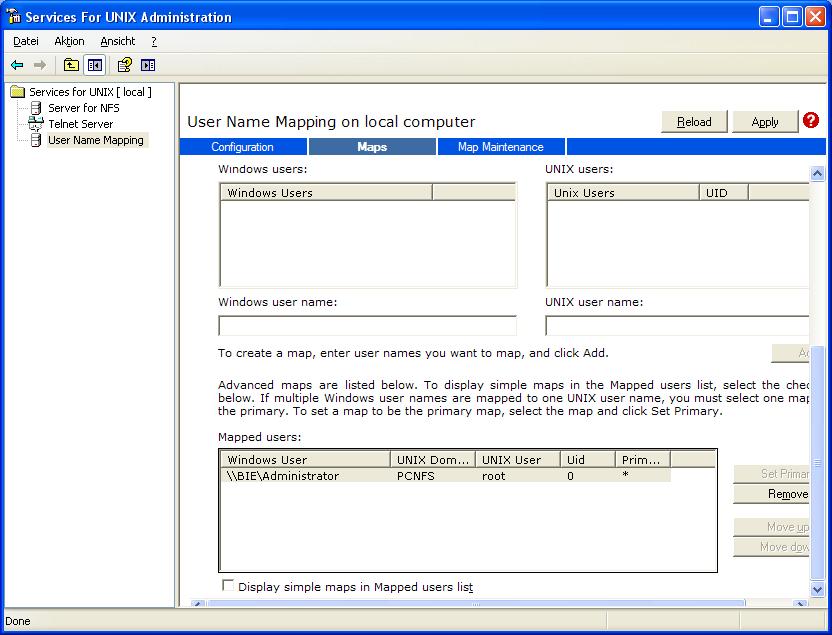Click the Up one level folder icon
Image resolution: width=832 pixels, height=635 pixels.
[71, 65]
